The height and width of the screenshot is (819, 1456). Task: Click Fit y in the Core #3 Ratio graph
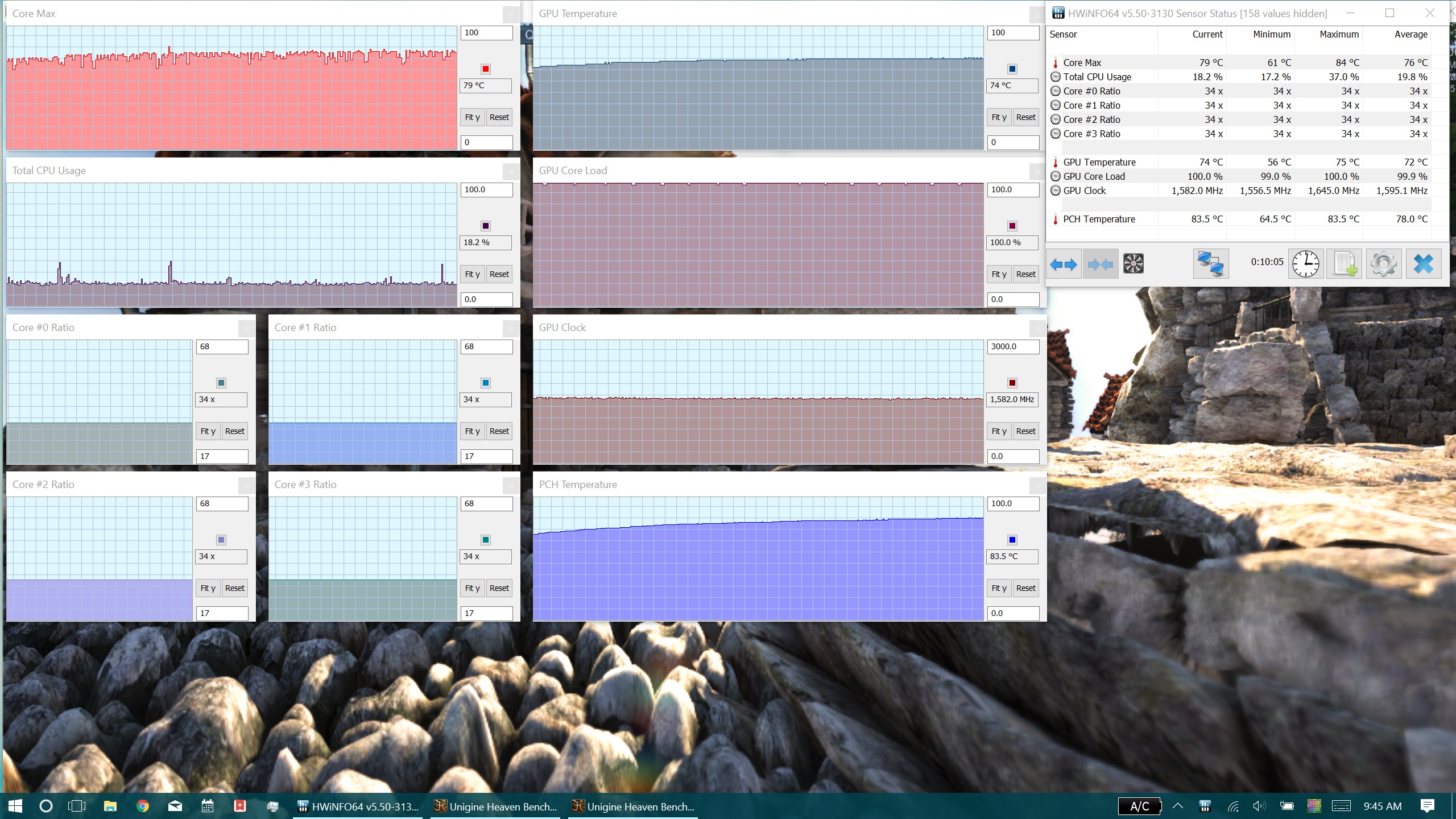472,588
